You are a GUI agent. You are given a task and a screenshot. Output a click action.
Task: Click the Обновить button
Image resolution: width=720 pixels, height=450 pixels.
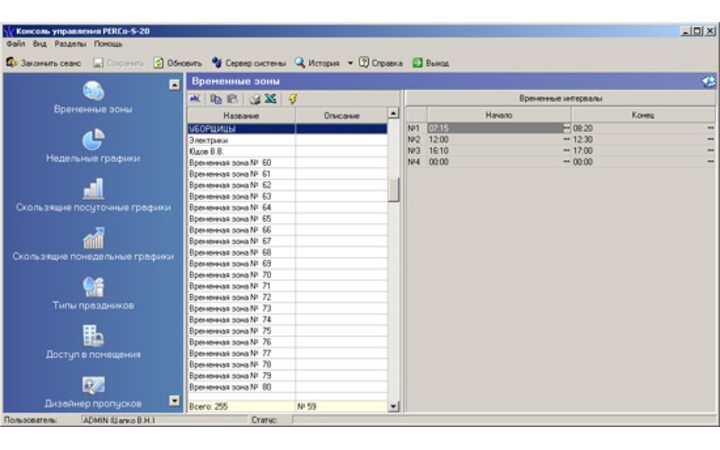[178, 63]
